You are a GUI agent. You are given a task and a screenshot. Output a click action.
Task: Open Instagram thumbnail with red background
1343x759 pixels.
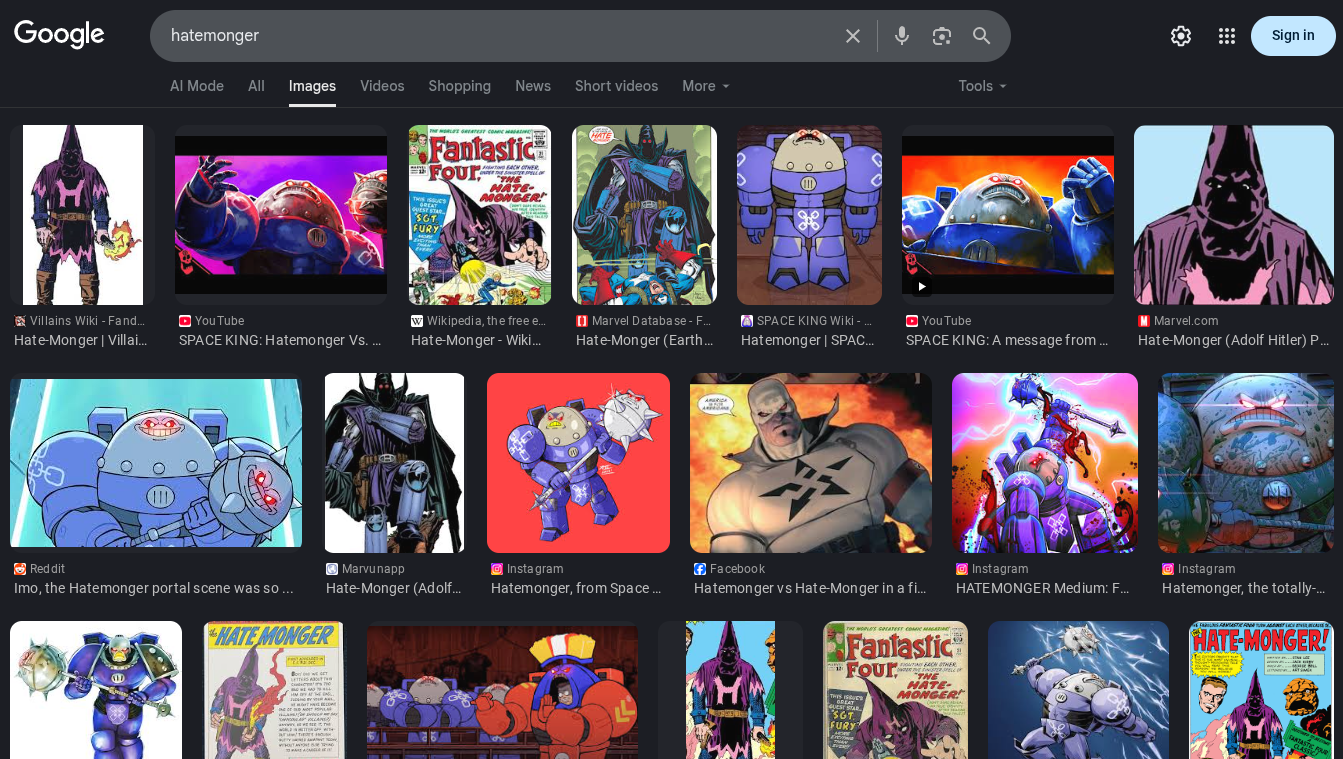pyautogui.click(x=578, y=463)
